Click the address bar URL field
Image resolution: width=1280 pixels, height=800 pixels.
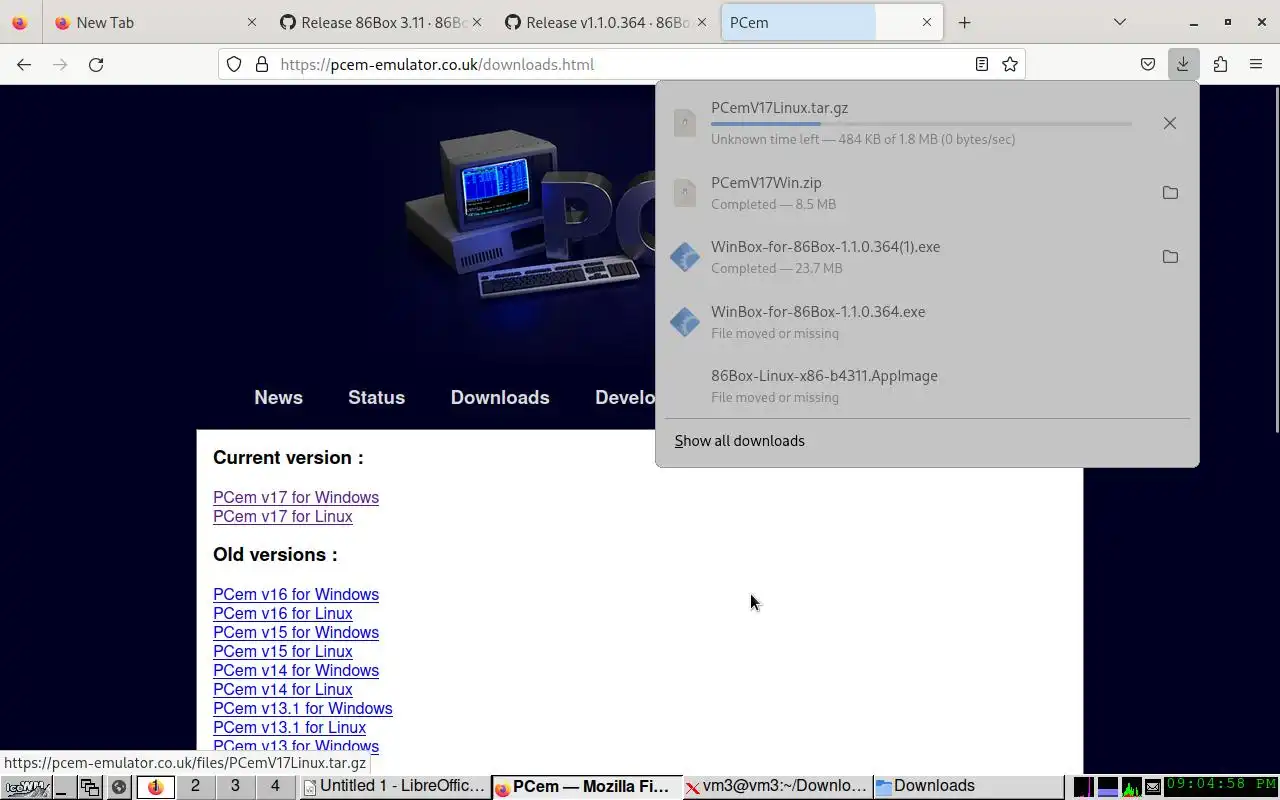620,64
